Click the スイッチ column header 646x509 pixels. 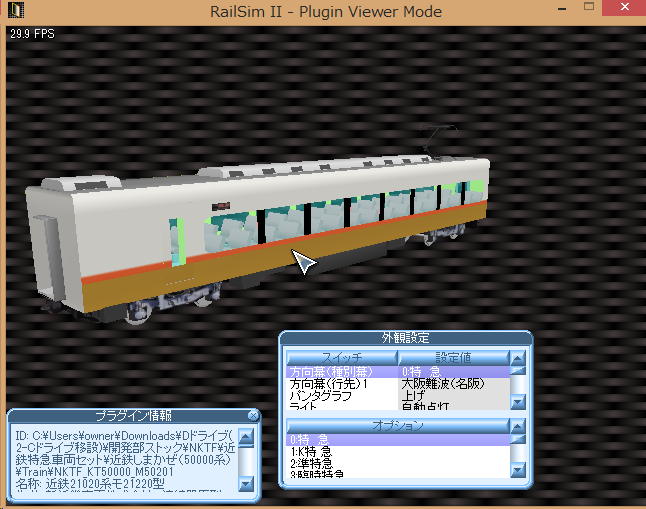click(342, 357)
